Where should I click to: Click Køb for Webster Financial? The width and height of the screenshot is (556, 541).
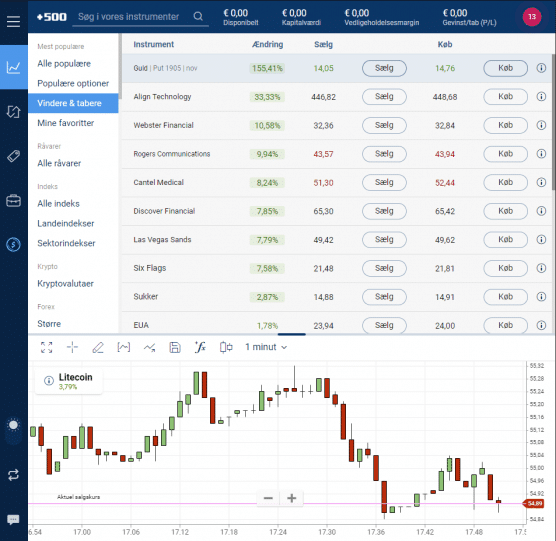pos(505,125)
